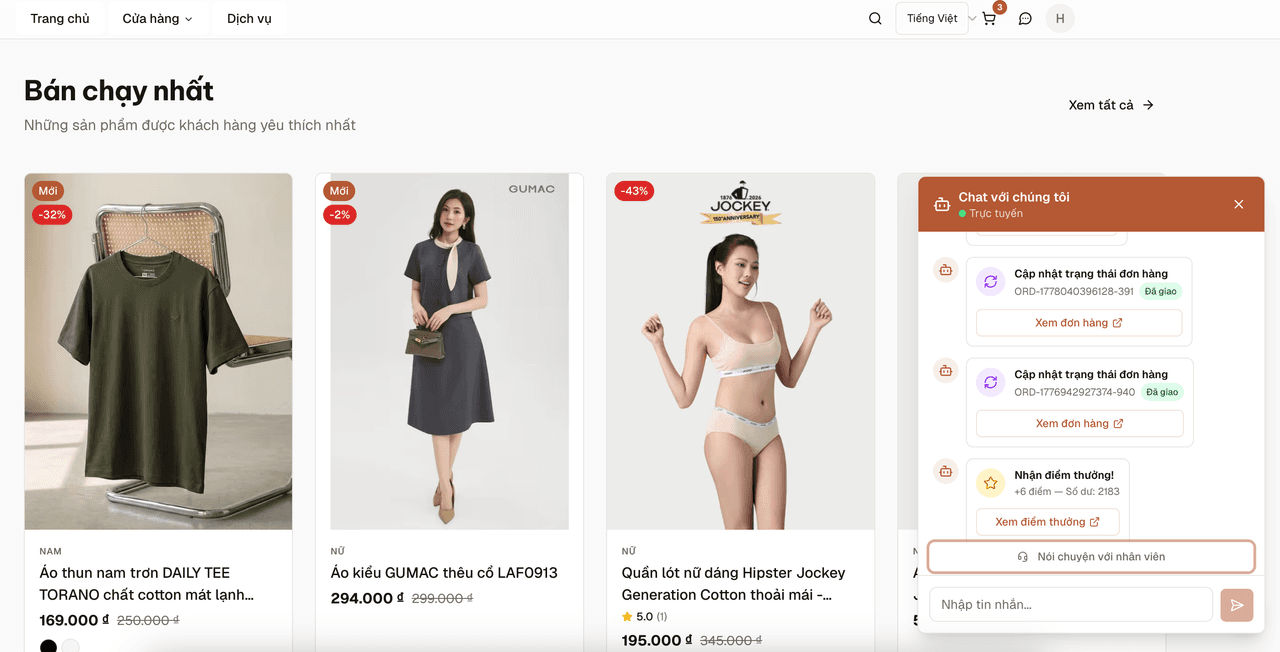Open Áo kiểu GUMAC thêu cổ LAF0913 title
This screenshot has width=1280, height=652.
click(444, 573)
